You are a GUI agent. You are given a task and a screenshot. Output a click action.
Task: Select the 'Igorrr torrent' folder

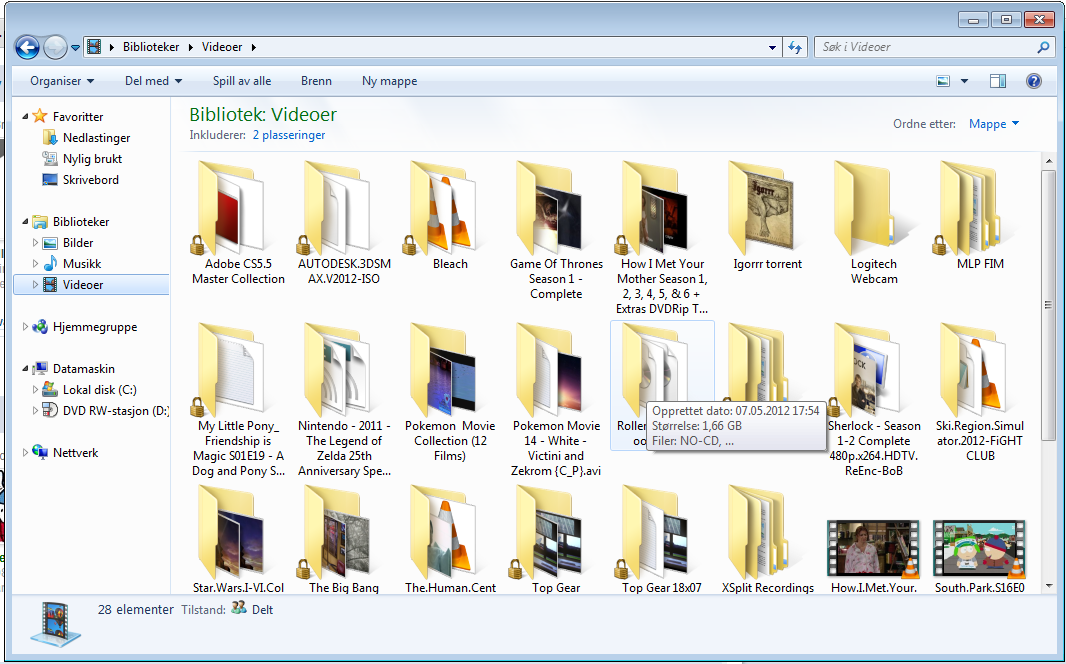coord(768,215)
